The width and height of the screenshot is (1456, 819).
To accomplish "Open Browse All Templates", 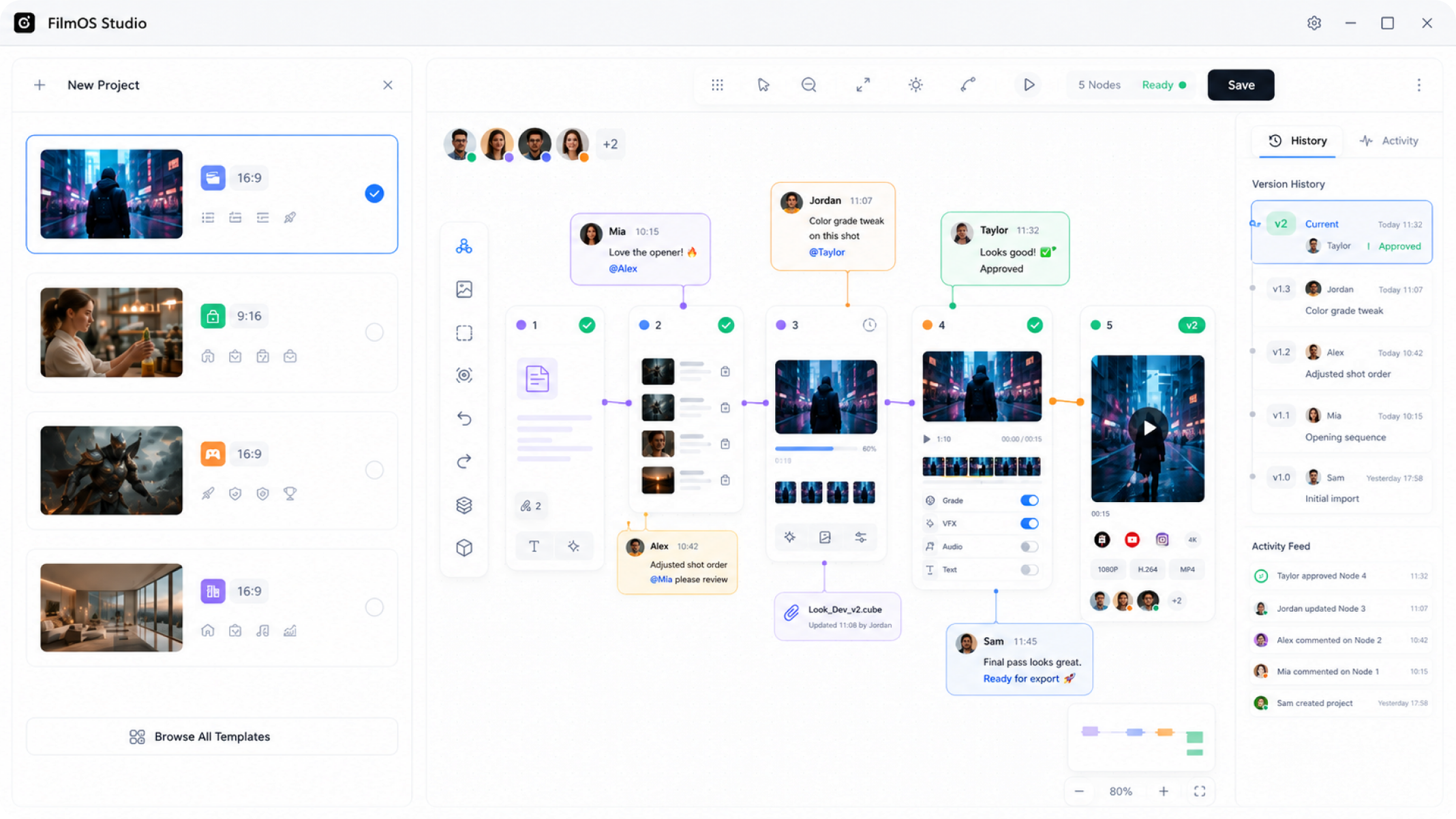I will (212, 737).
